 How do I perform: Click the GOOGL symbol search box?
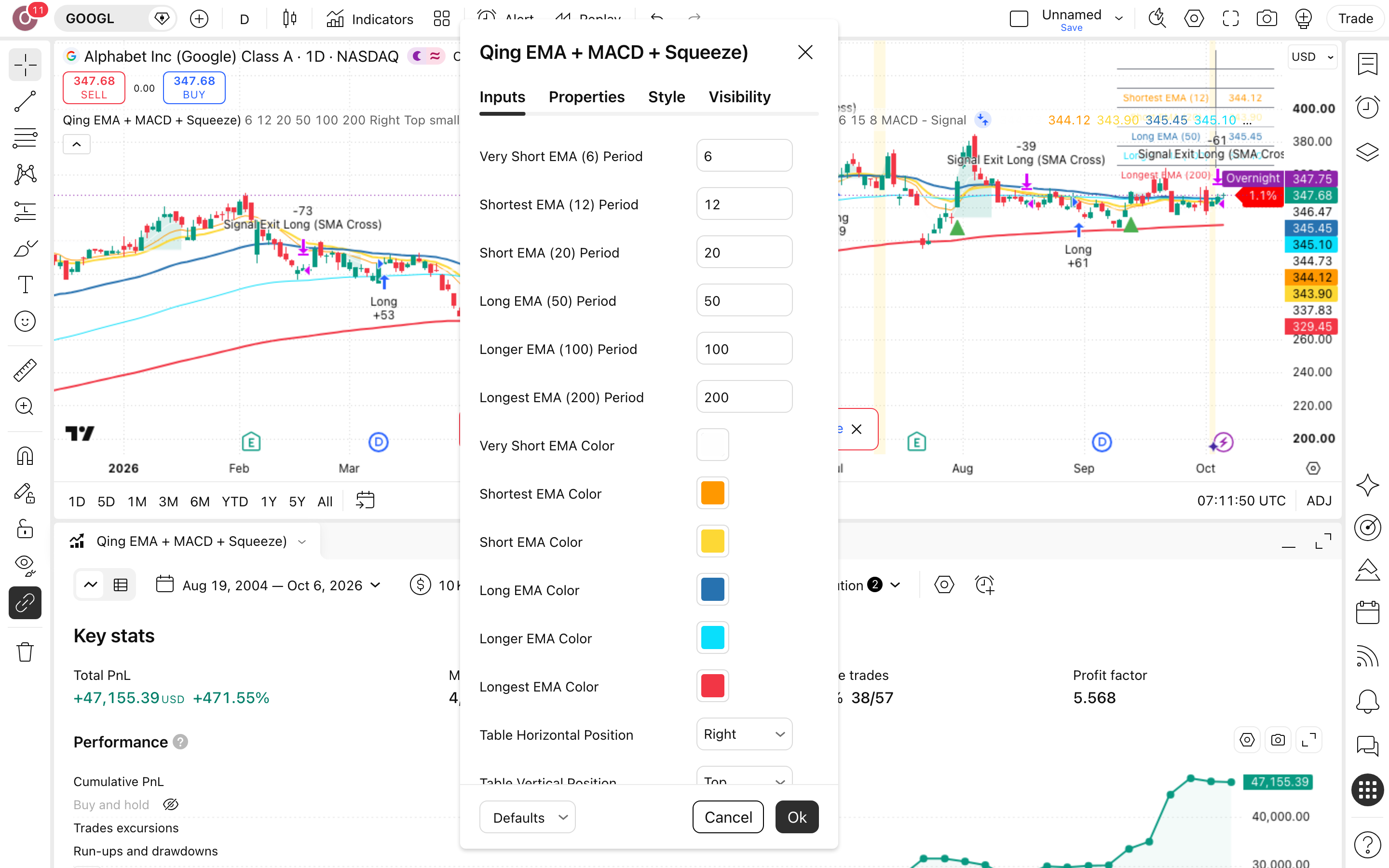pos(115,18)
